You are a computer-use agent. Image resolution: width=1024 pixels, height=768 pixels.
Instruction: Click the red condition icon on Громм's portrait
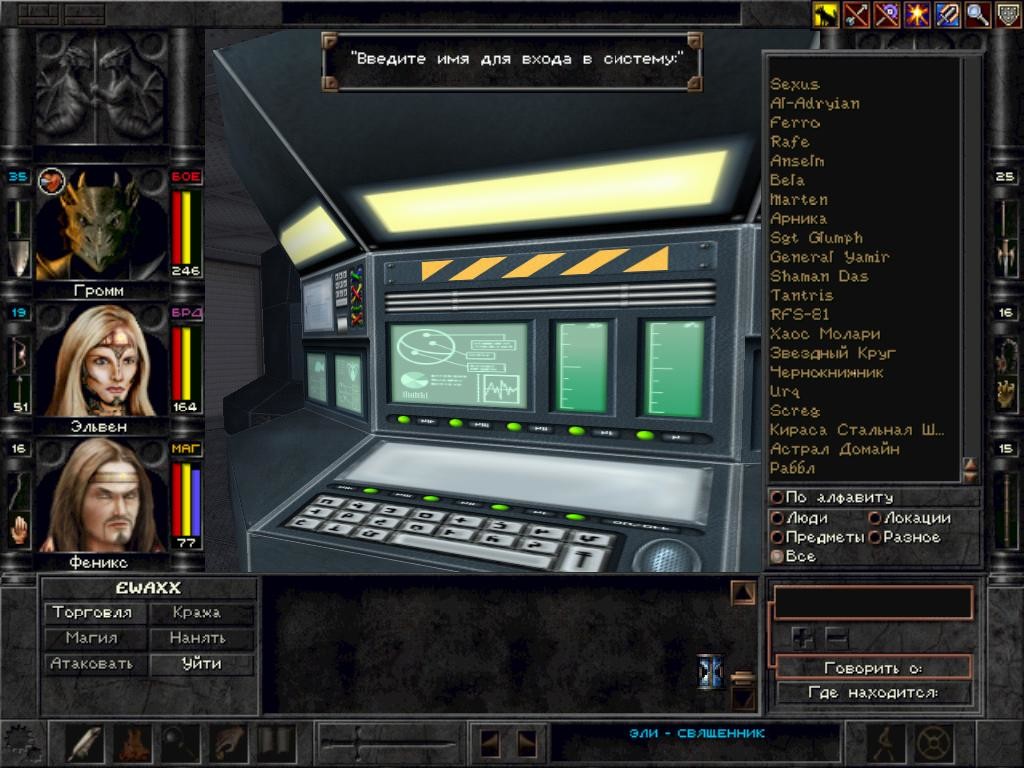tap(52, 182)
